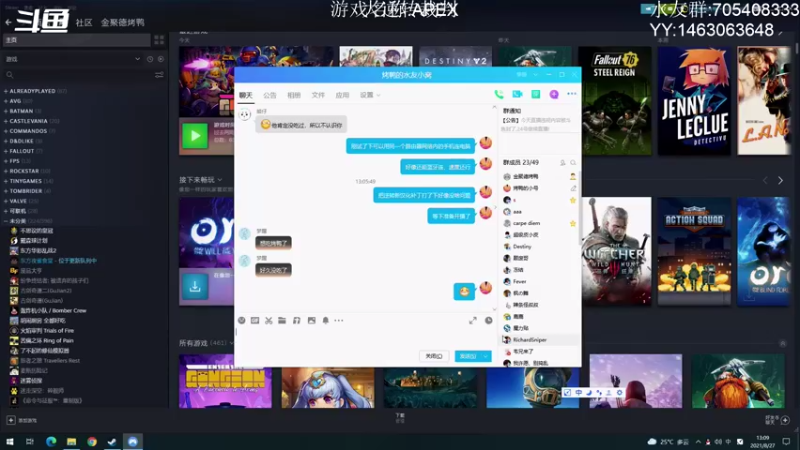The width and height of the screenshot is (800, 450).
Task: Open Steam from the taskbar
Action: click(x=112, y=441)
